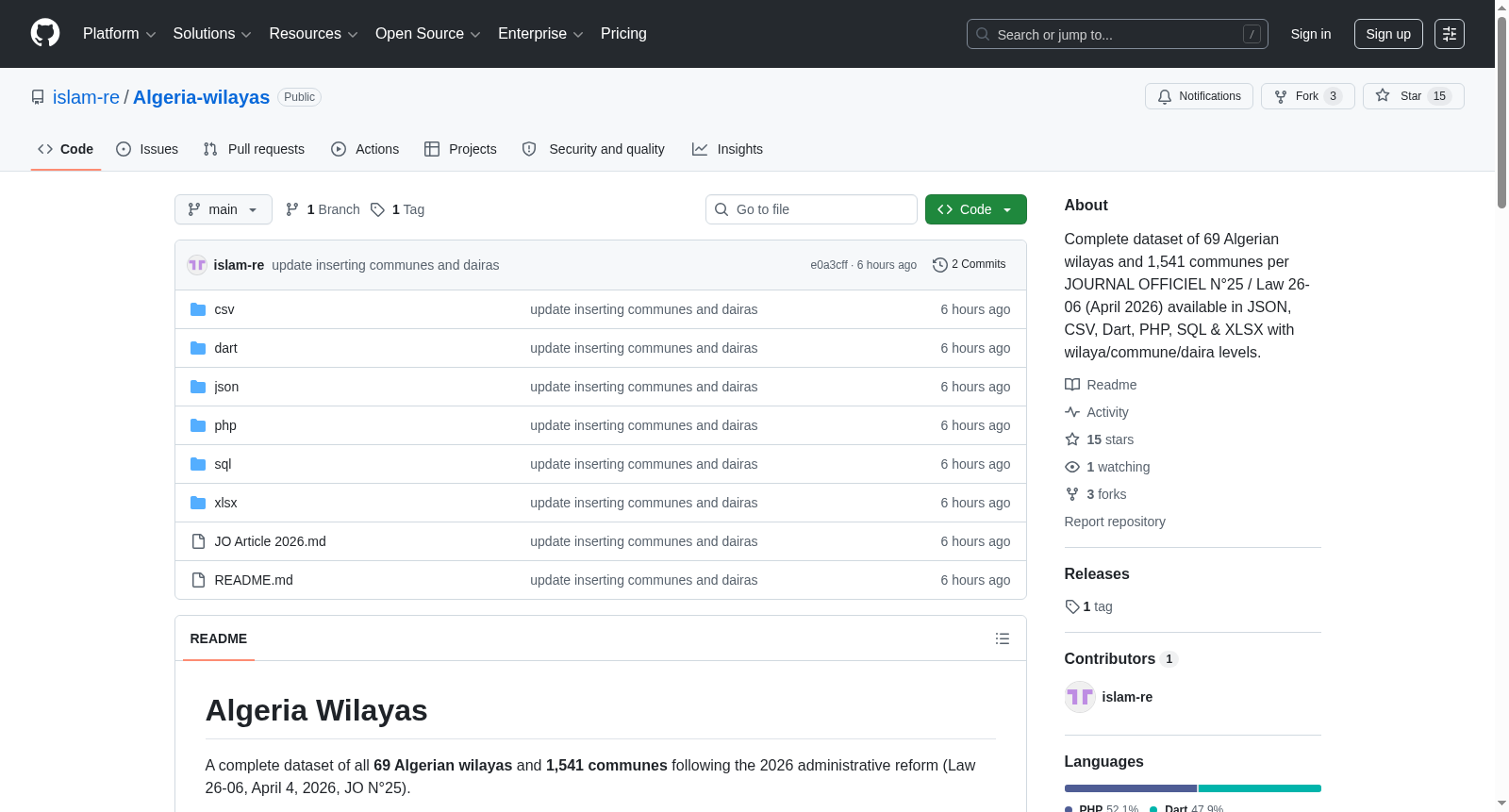Open the README outline icon
Screen dimensions: 1509x812
point(1003,638)
